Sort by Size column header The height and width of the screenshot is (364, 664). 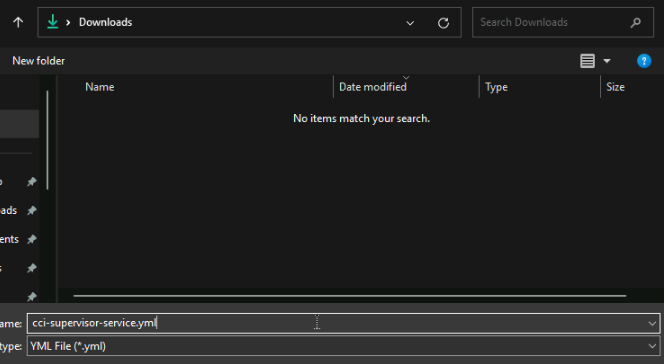coord(615,87)
